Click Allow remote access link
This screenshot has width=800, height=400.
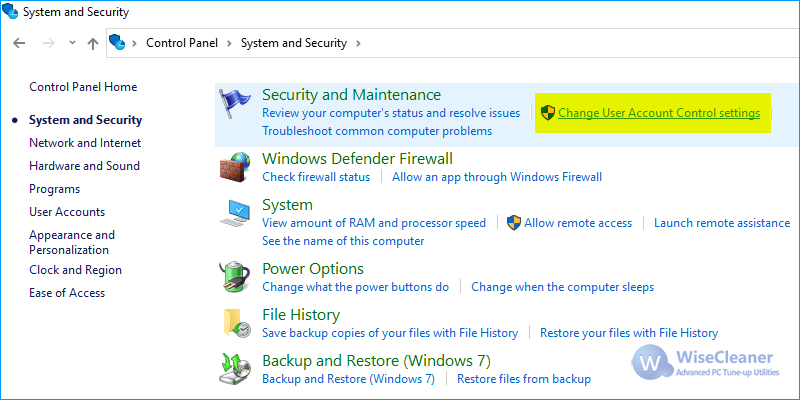[578, 223]
